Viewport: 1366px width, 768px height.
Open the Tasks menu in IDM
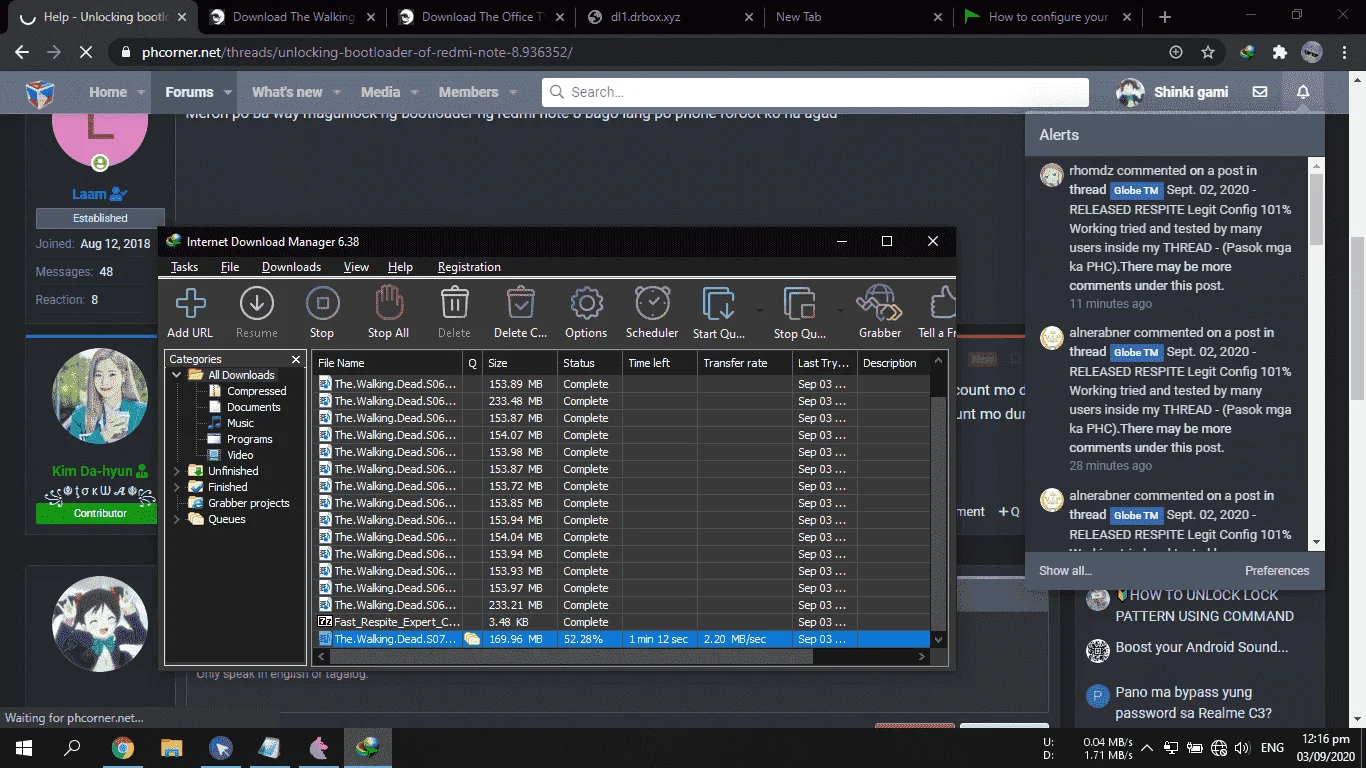[x=184, y=267]
